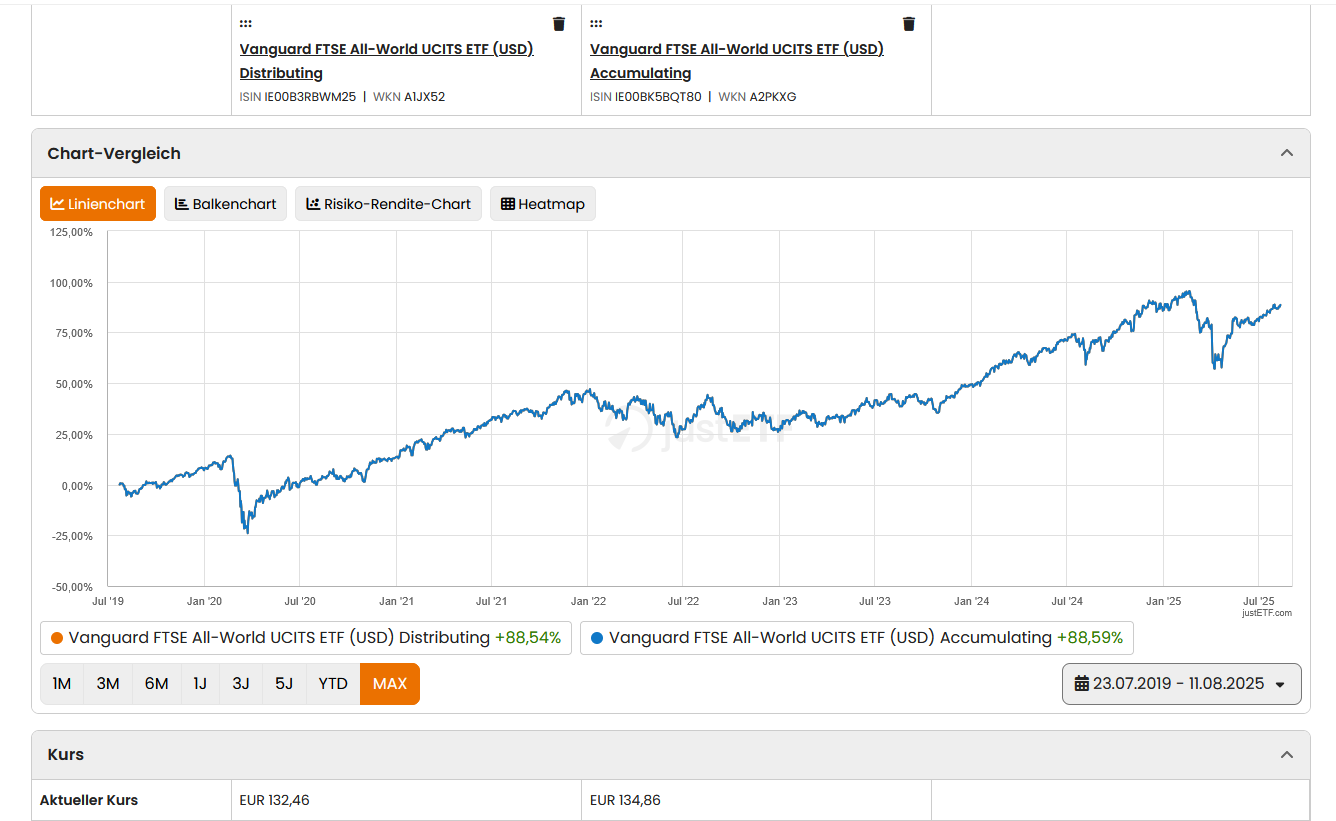
Task: Grab the drag handle of Accumulating ETF
Action: (x=596, y=24)
